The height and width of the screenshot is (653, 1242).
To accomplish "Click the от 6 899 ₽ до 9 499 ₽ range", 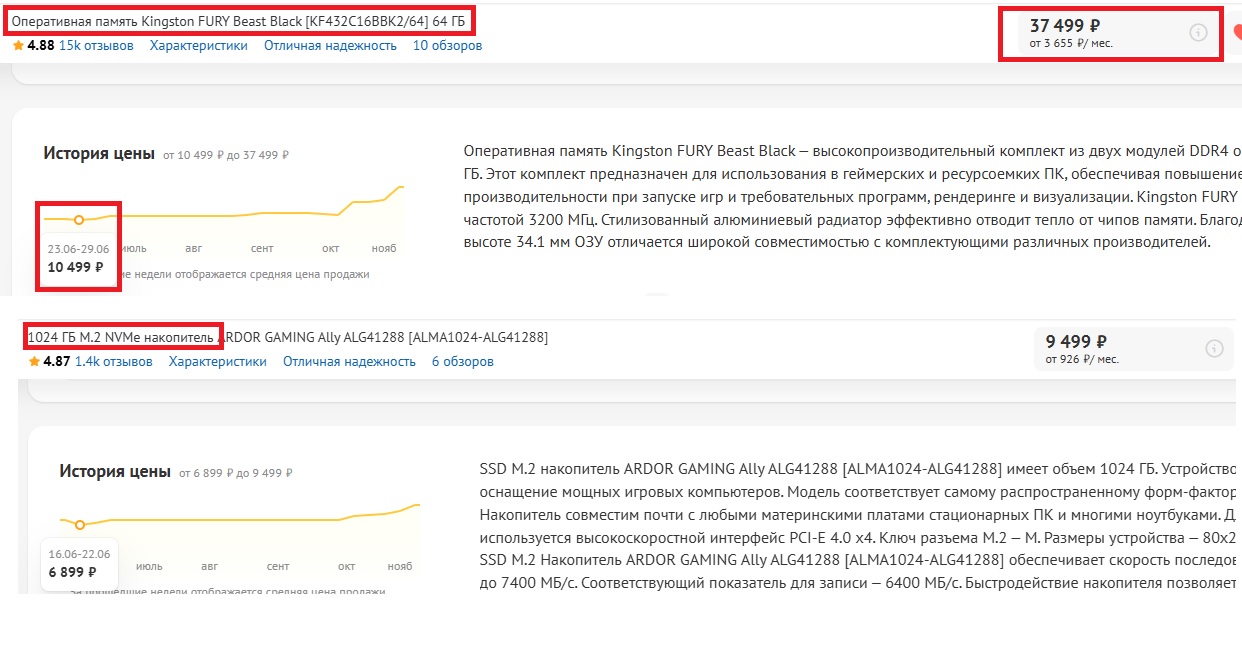I will point(236,473).
